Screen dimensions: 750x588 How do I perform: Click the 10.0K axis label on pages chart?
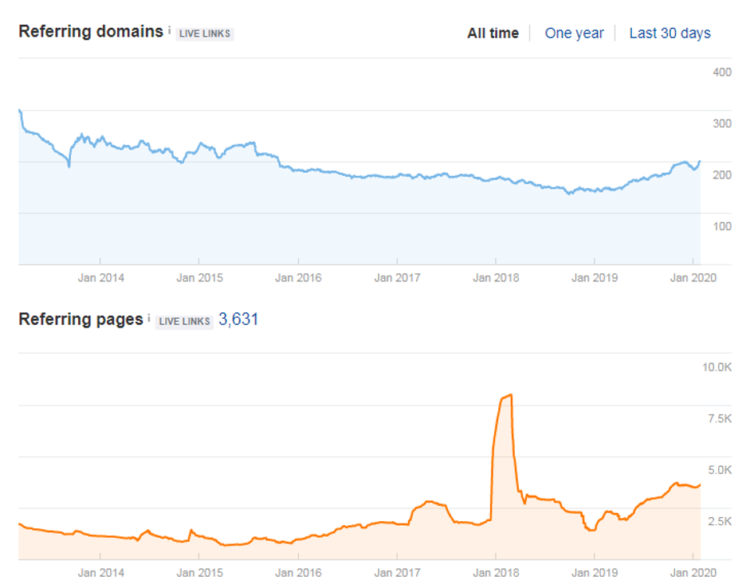point(717,367)
